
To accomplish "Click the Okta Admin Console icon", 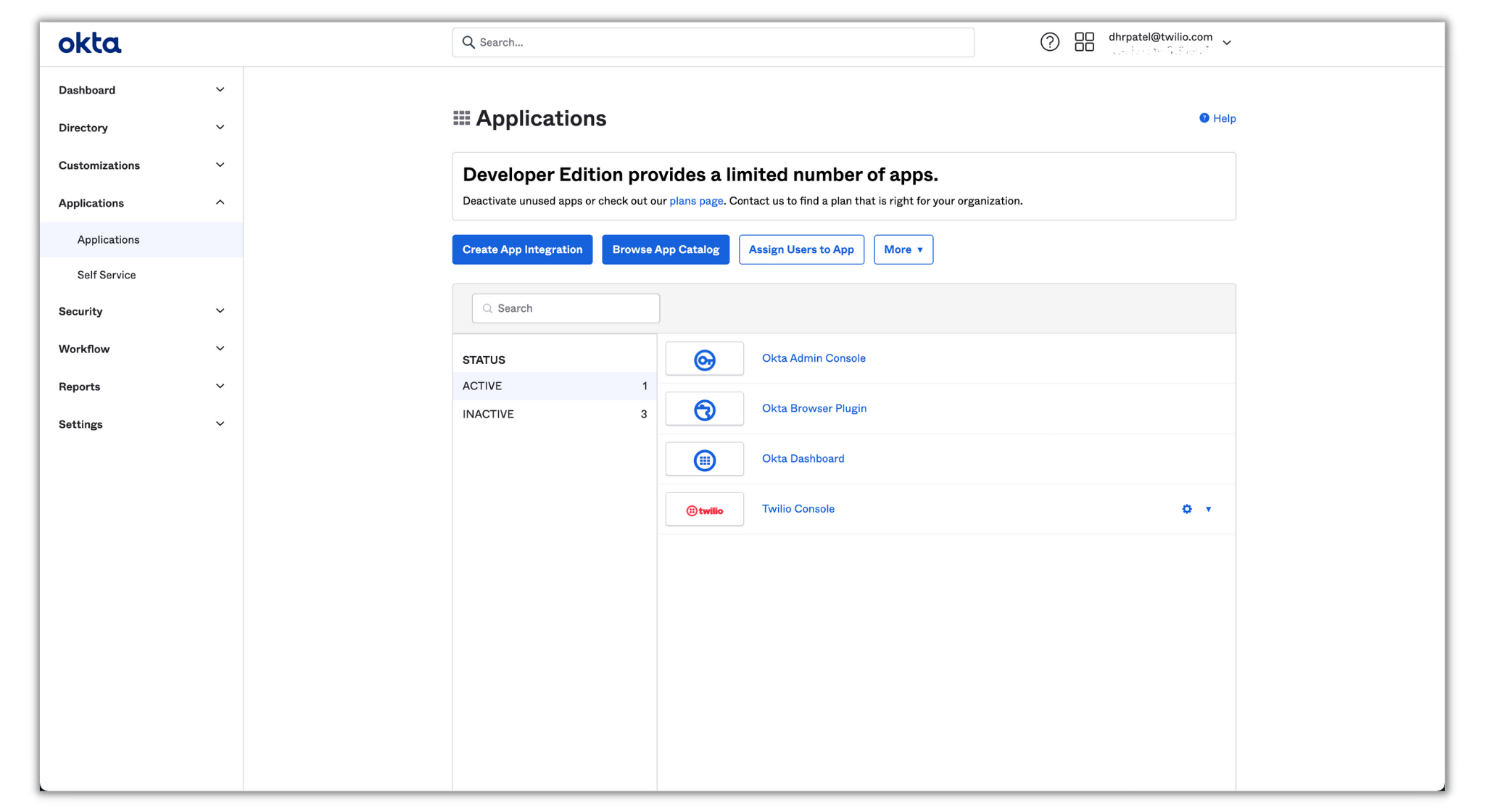I will 704,358.
